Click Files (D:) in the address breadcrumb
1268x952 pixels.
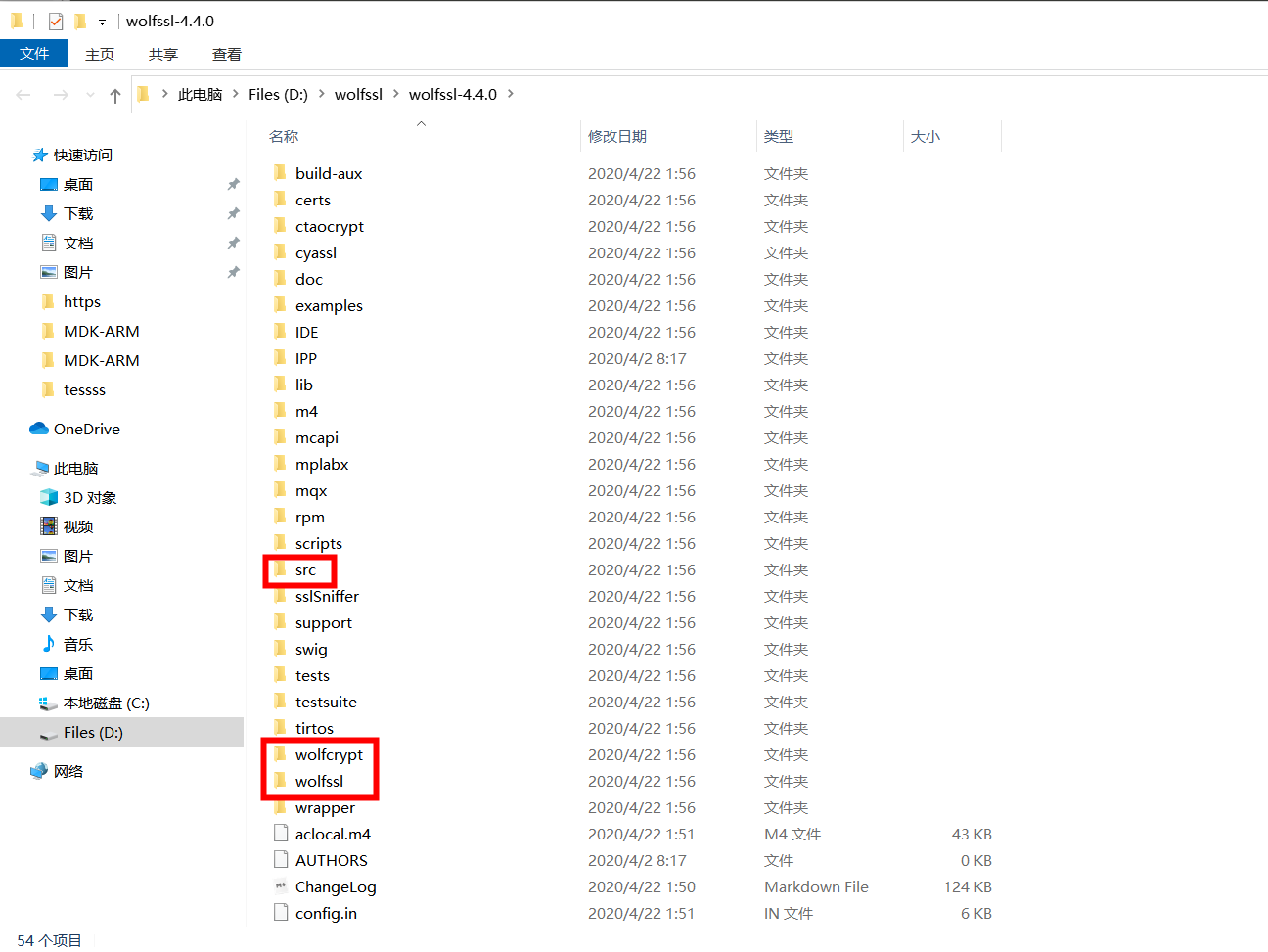click(278, 94)
